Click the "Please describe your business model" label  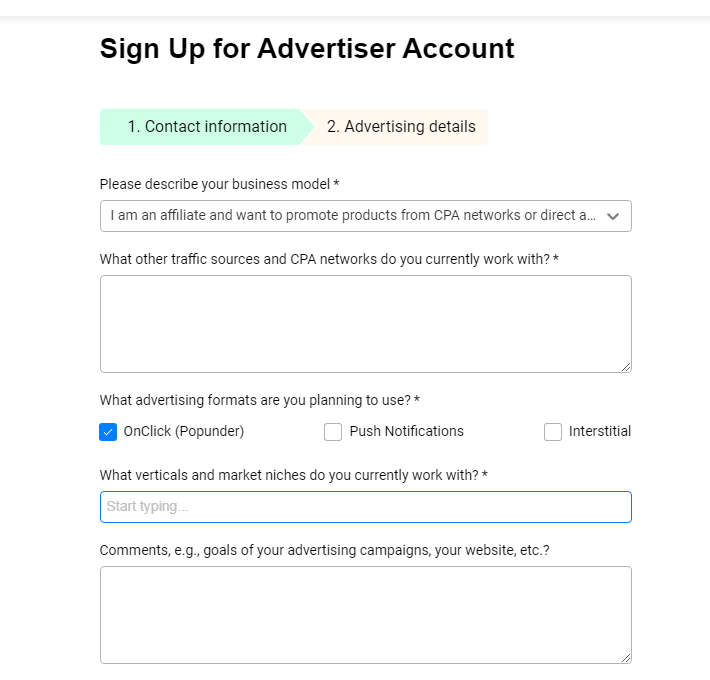(x=219, y=185)
